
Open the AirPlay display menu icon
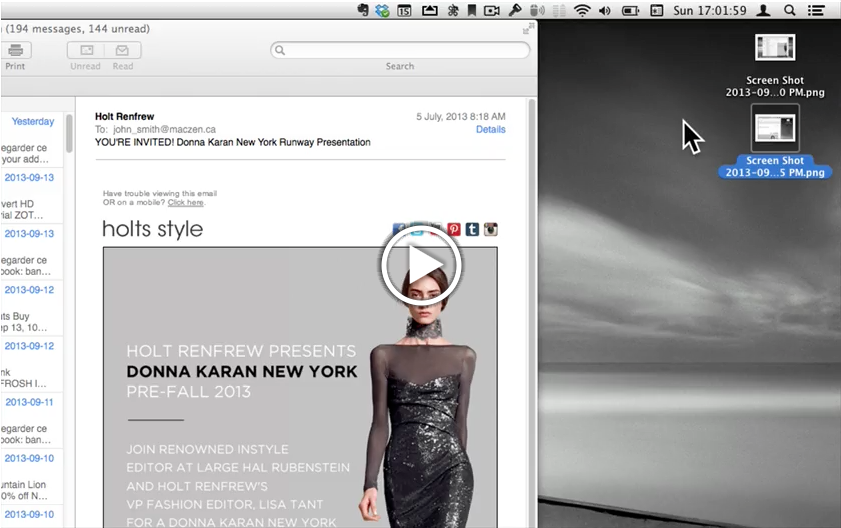point(430,10)
